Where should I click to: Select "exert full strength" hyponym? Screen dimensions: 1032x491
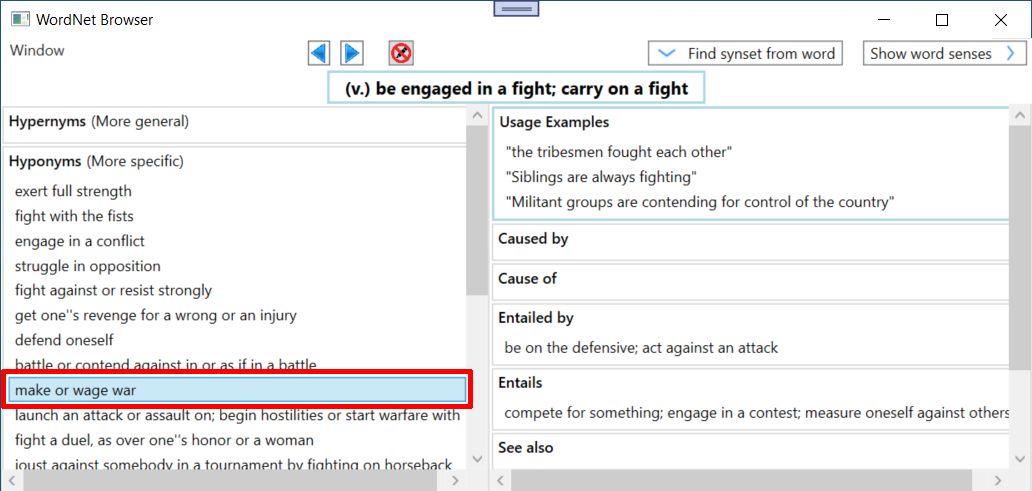(73, 191)
